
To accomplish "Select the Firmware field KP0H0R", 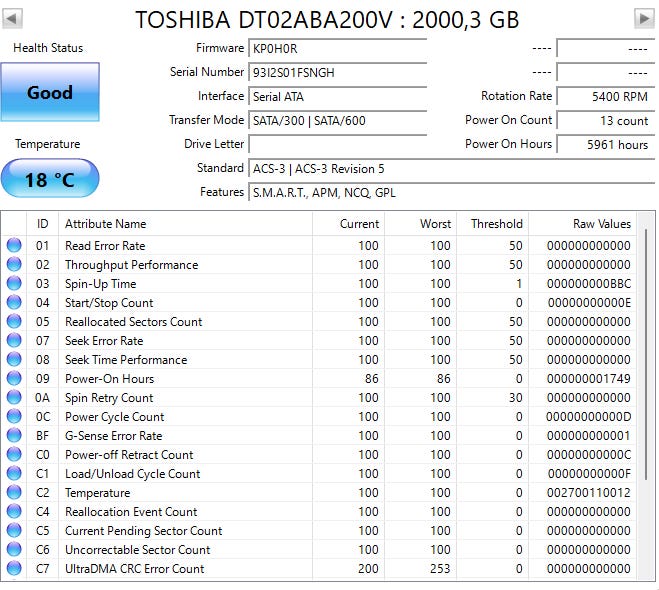I will [x=338, y=49].
